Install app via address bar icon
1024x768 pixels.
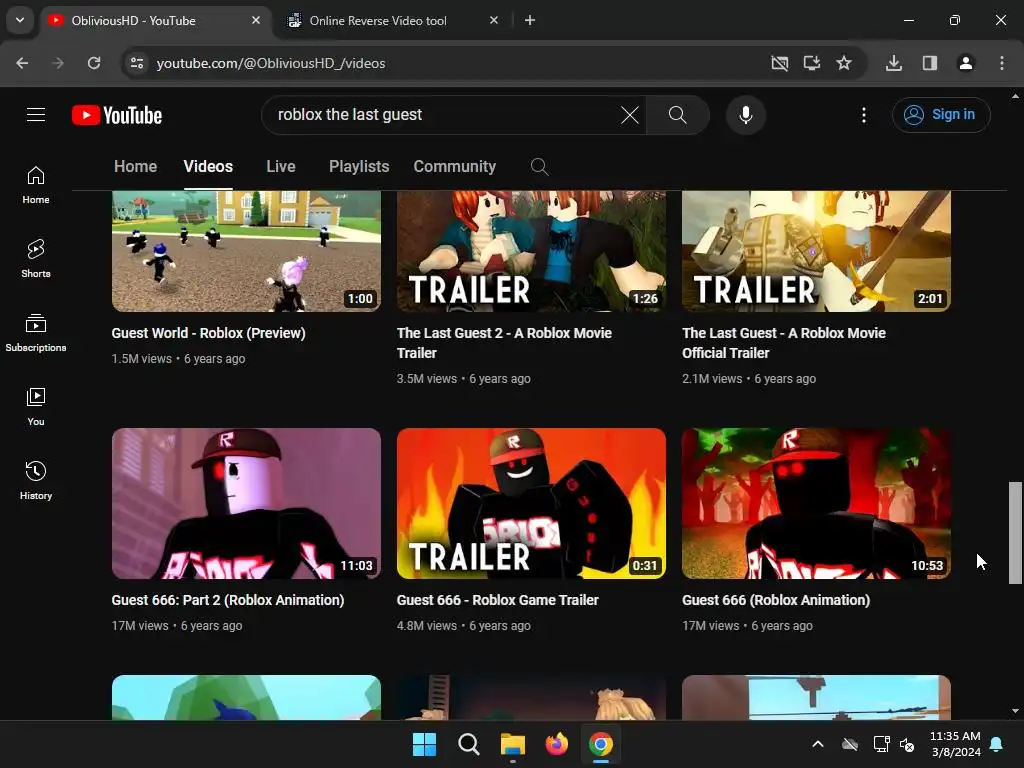tap(812, 63)
